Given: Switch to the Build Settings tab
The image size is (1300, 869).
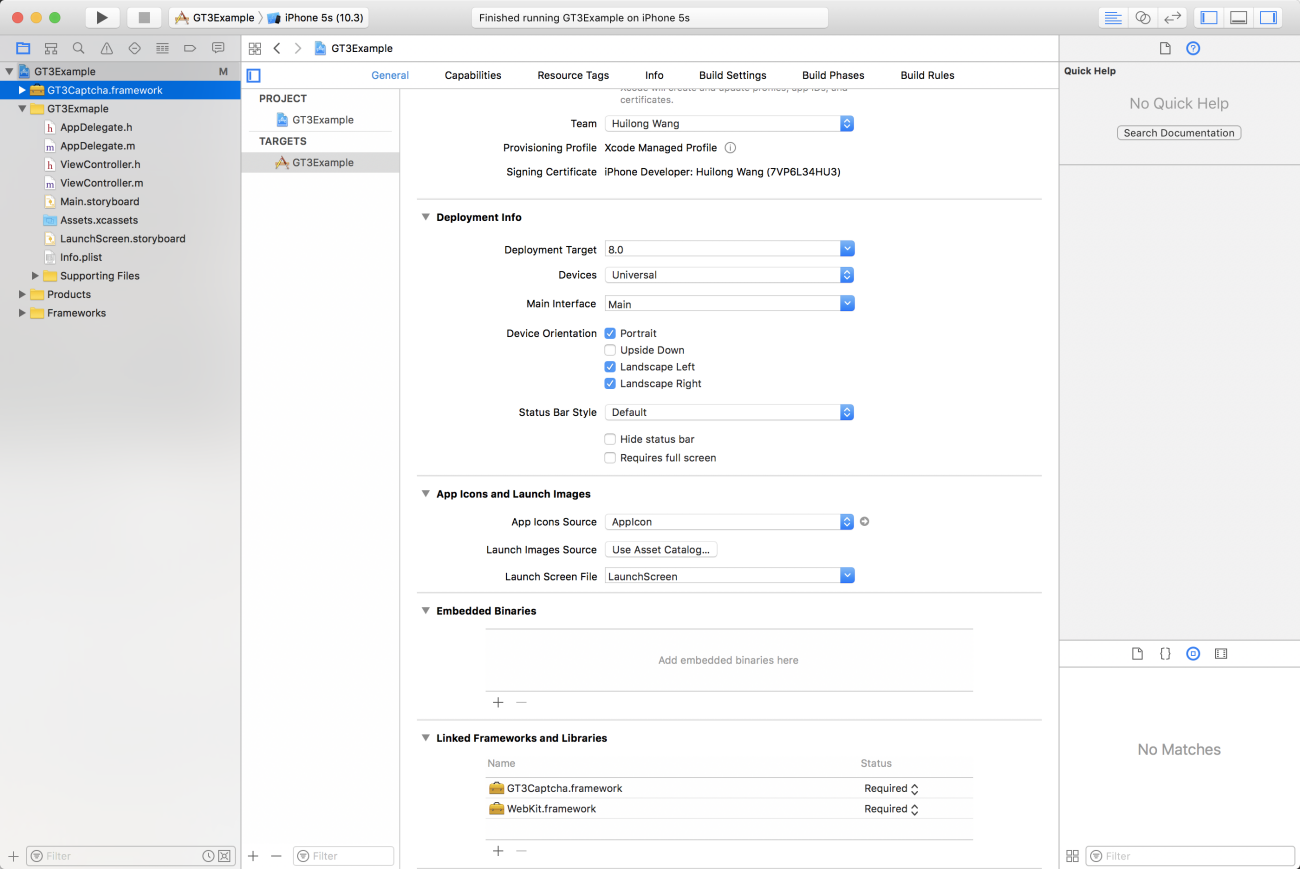Looking at the screenshot, I should (733, 74).
